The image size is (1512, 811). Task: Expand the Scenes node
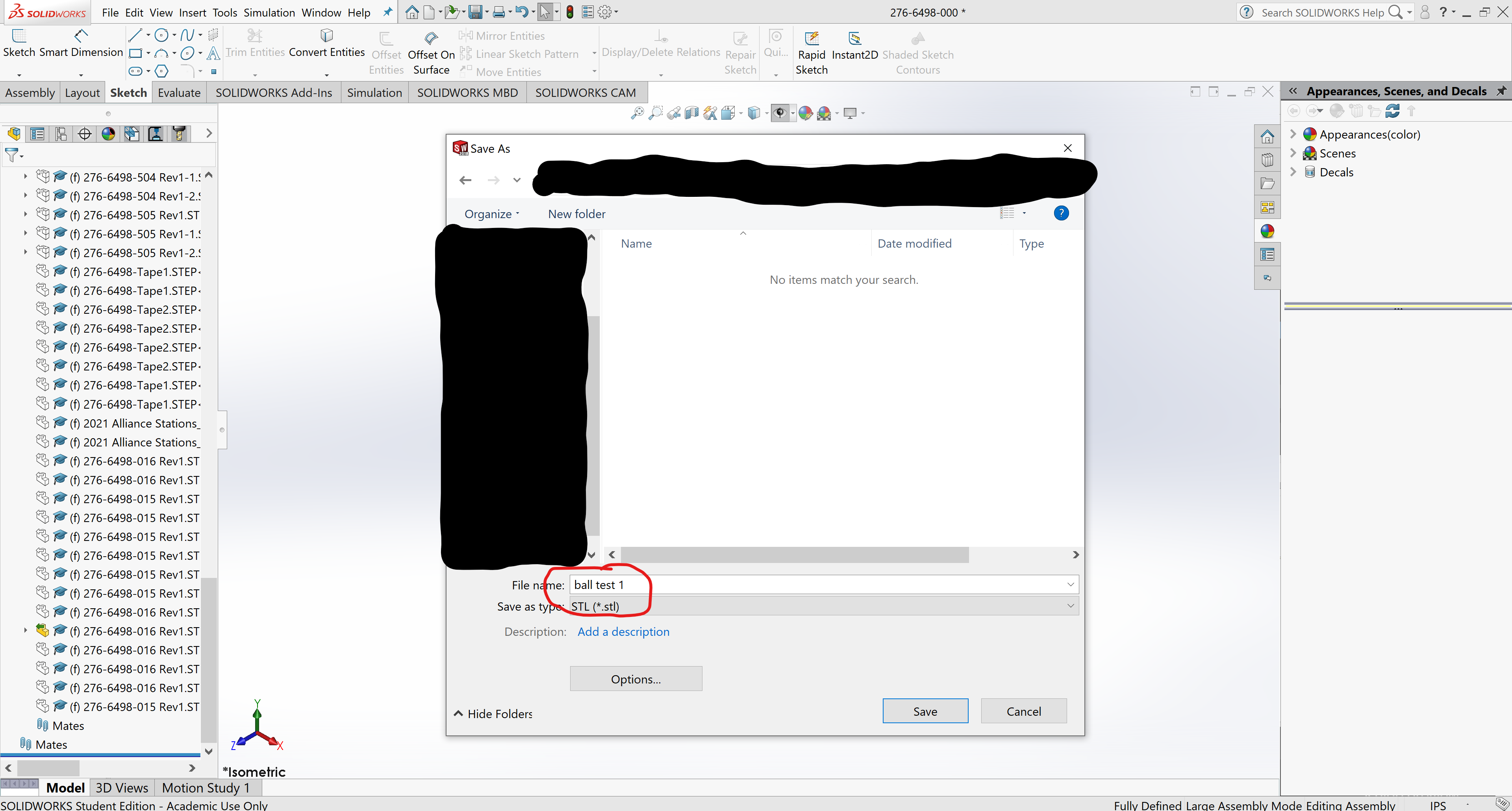coord(1293,153)
